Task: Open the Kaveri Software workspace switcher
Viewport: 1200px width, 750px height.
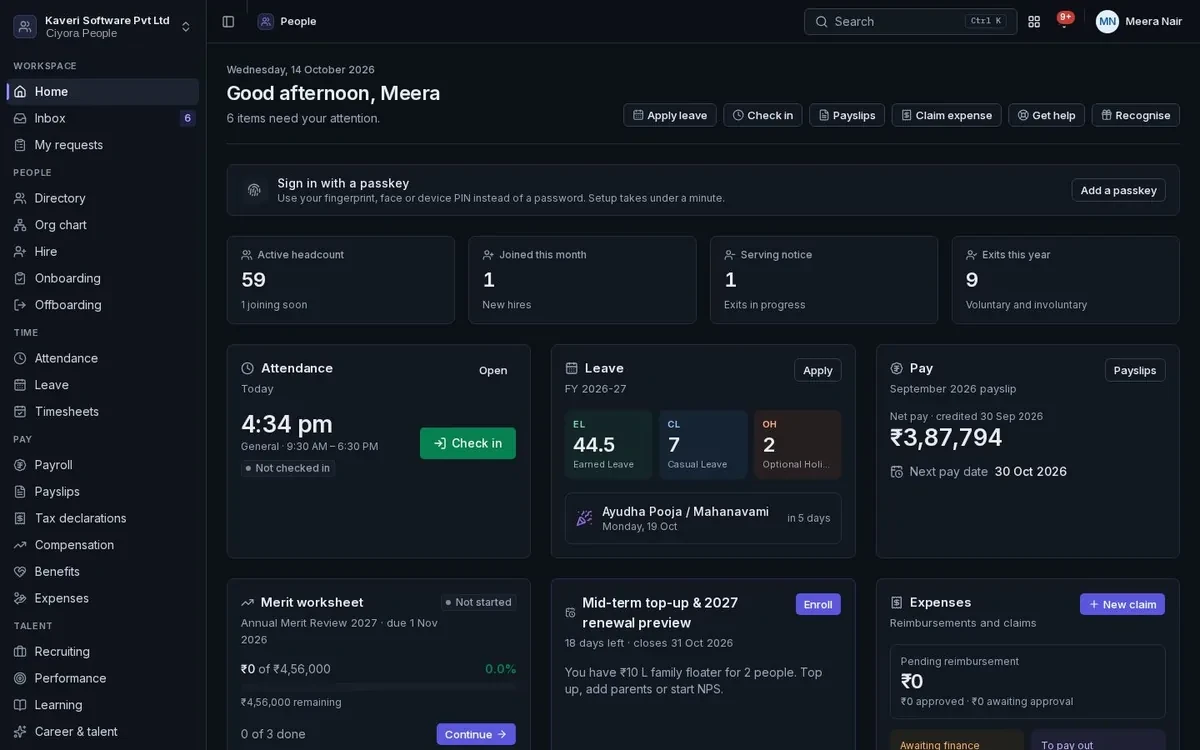Action: (x=103, y=26)
